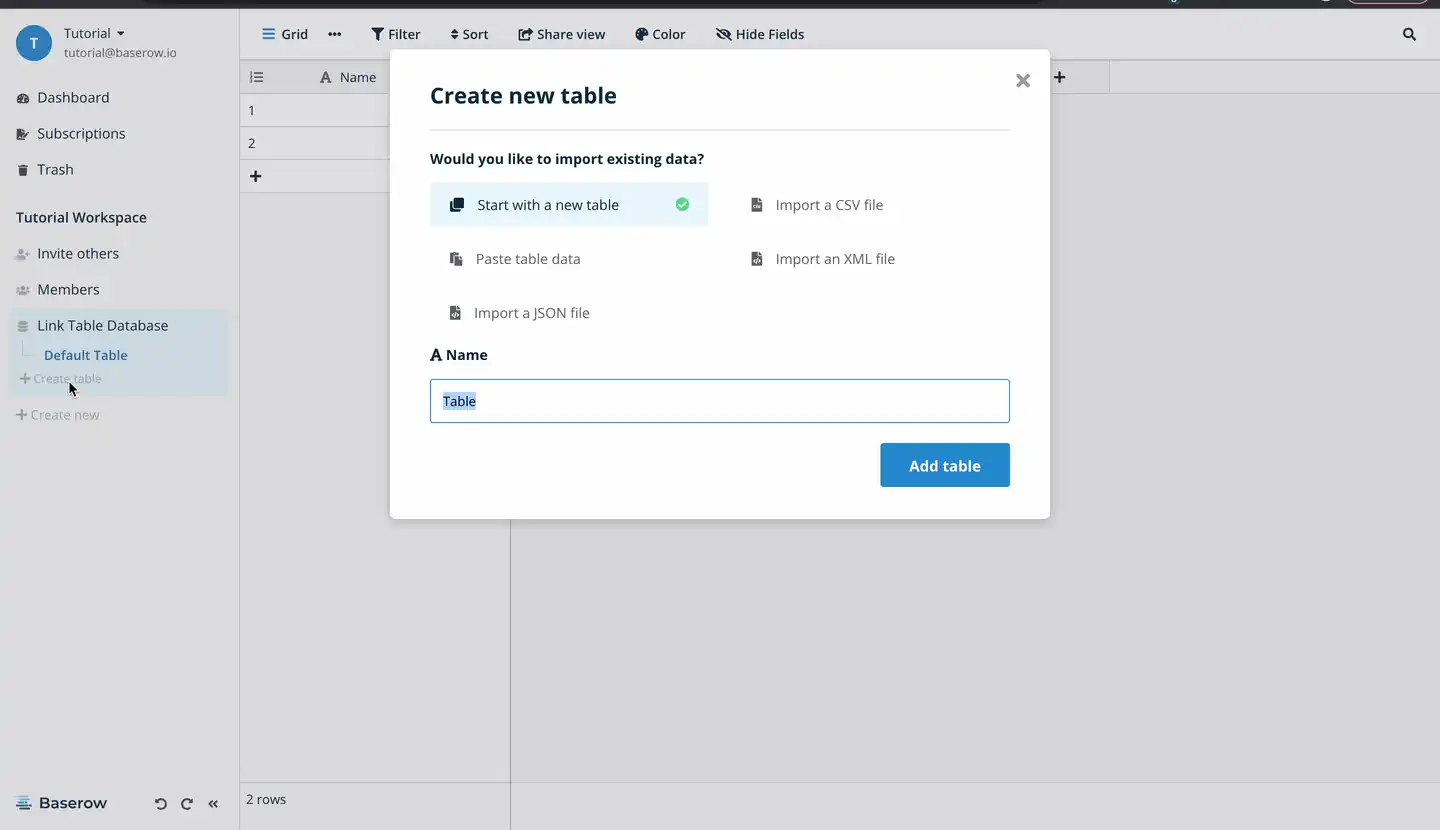This screenshot has width=1440, height=830.
Task: Open the Sort settings
Action: [x=469, y=33]
